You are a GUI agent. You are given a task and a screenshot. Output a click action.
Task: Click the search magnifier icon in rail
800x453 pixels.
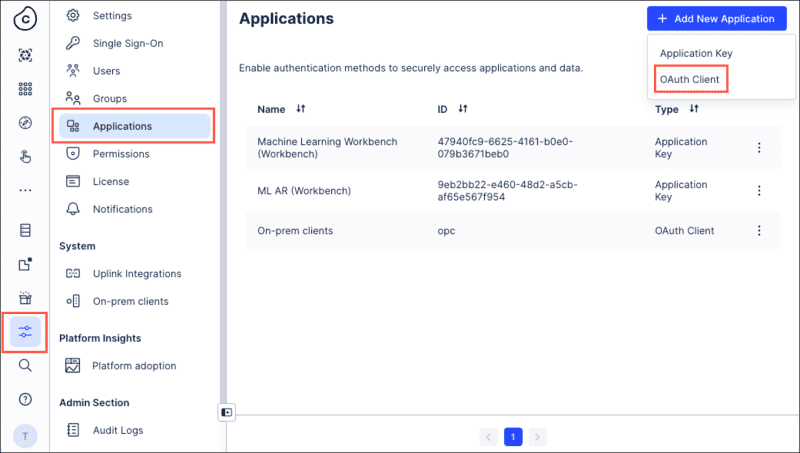click(25, 366)
